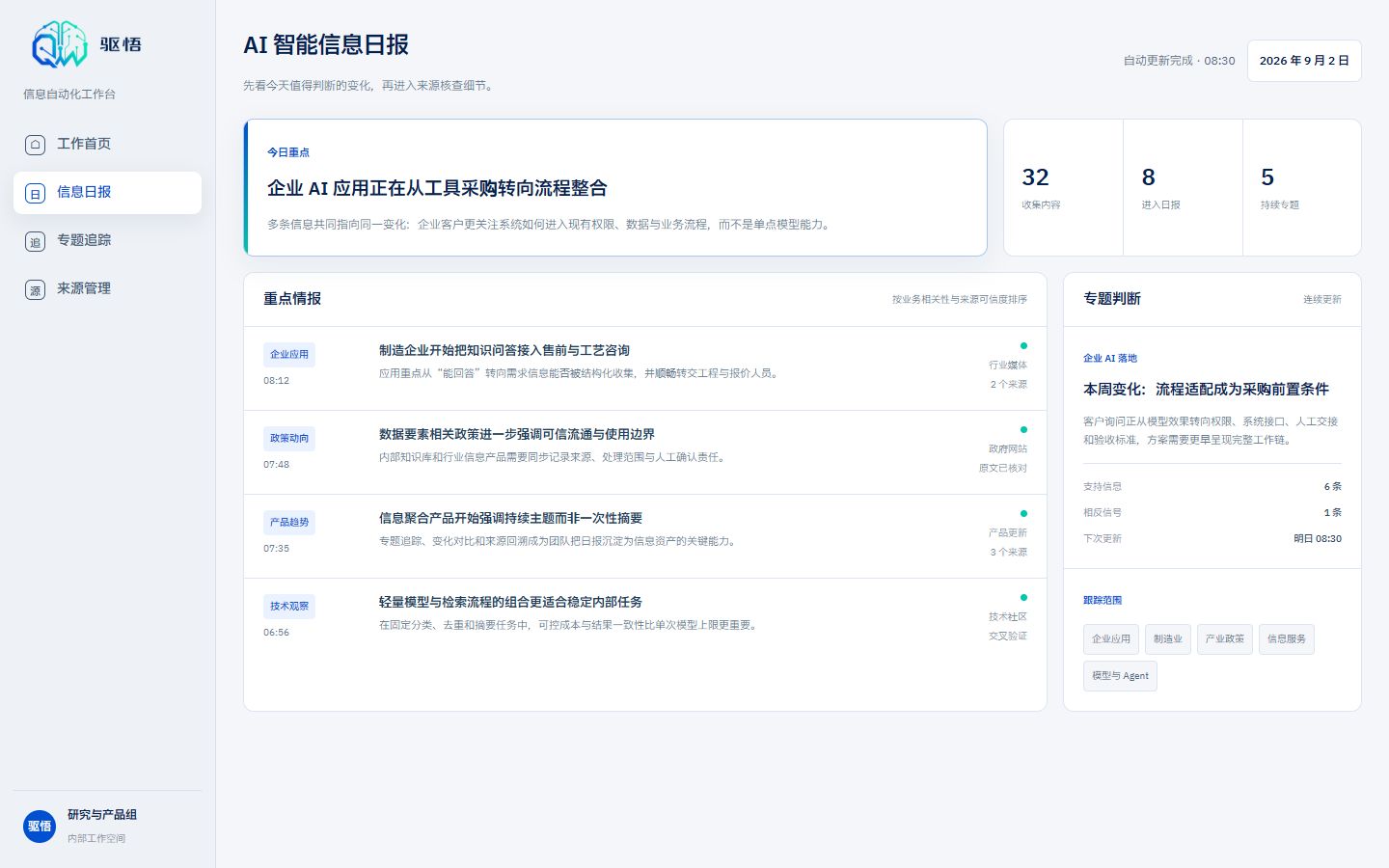Click status dot on 数据要素 policy row
The image size is (1389, 868).
[1023, 429]
